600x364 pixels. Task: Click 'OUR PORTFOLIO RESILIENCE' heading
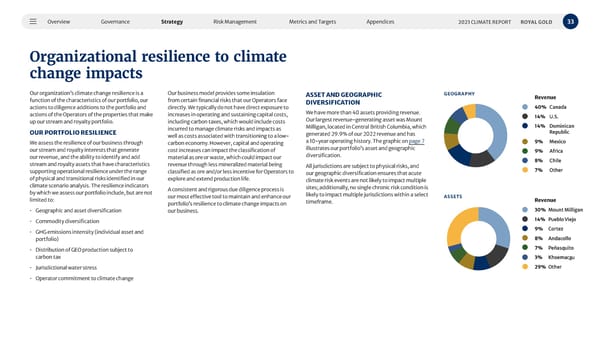tap(73, 133)
